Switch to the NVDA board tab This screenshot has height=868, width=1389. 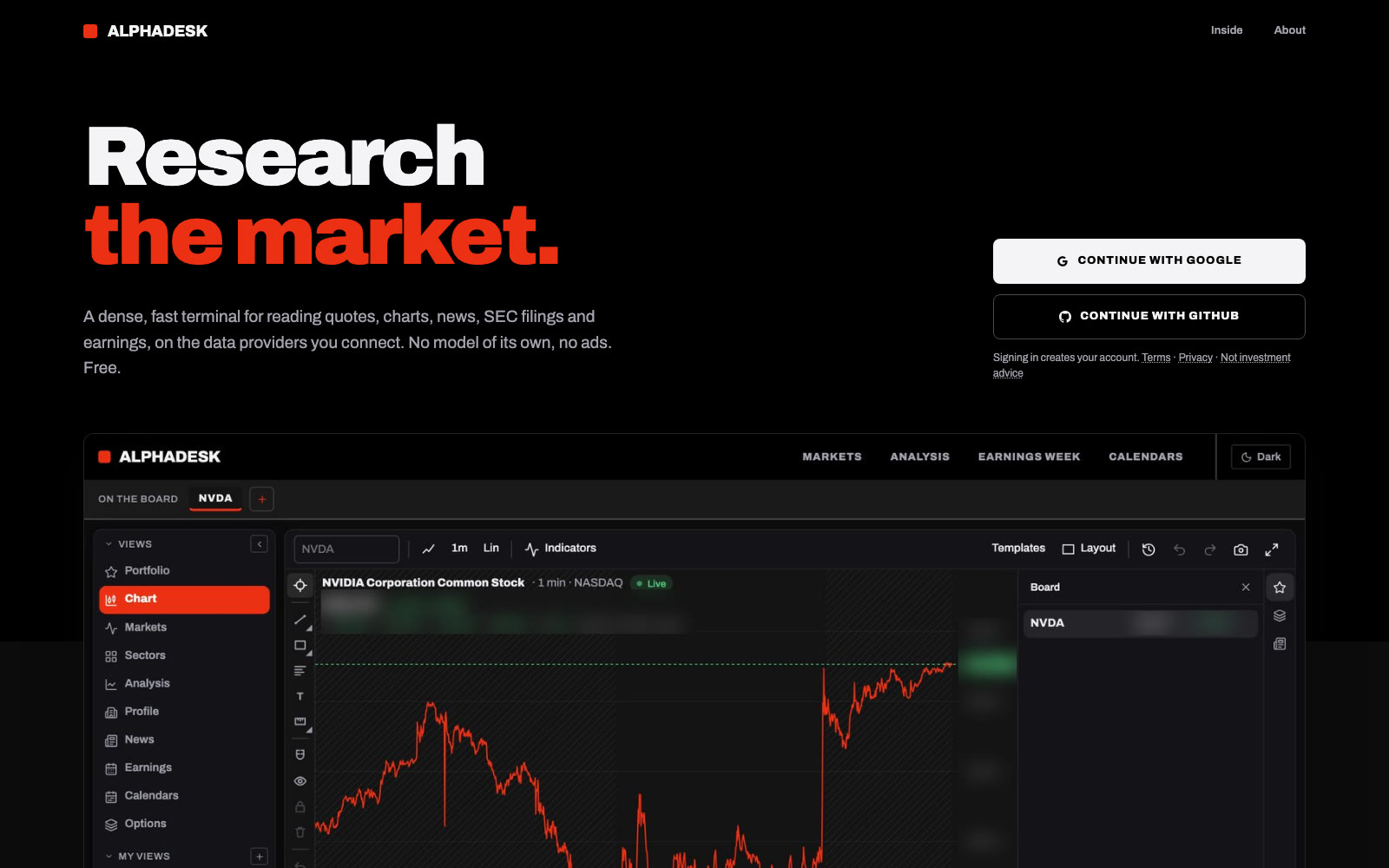coord(215,498)
